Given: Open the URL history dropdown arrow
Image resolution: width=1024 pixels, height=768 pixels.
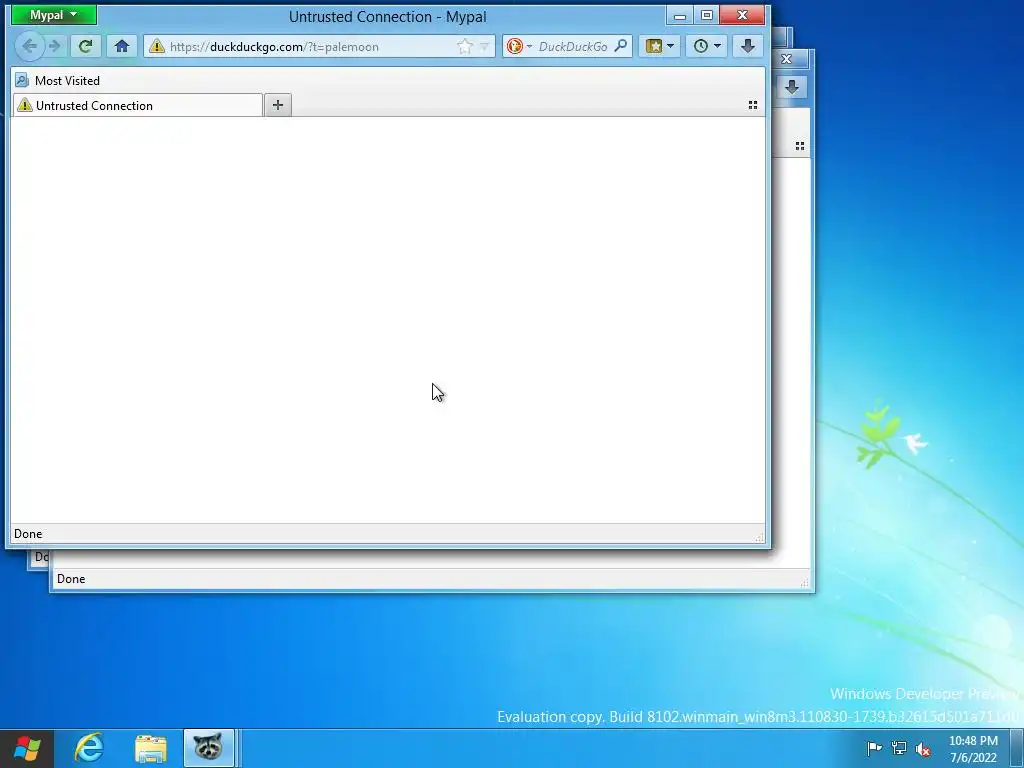Looking at the screenshot, I should coord(485,46).
